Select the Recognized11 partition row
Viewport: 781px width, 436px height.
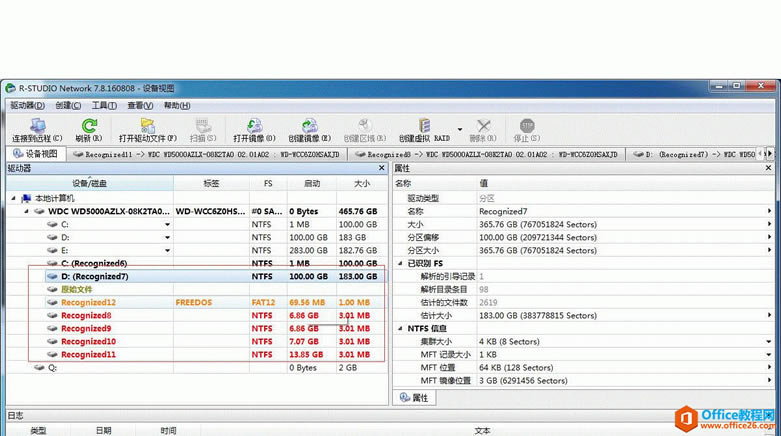[x=197, y=354]
